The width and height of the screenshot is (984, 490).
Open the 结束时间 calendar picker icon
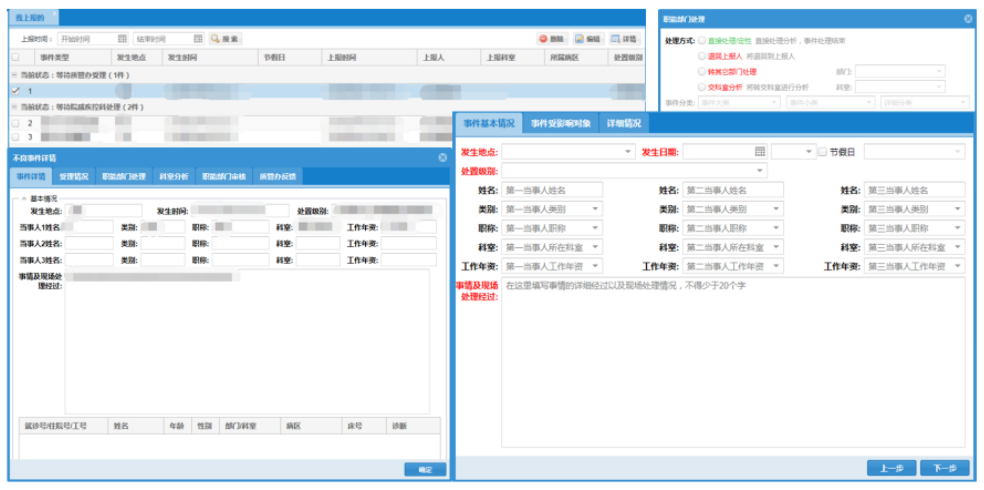coord(198,39)
